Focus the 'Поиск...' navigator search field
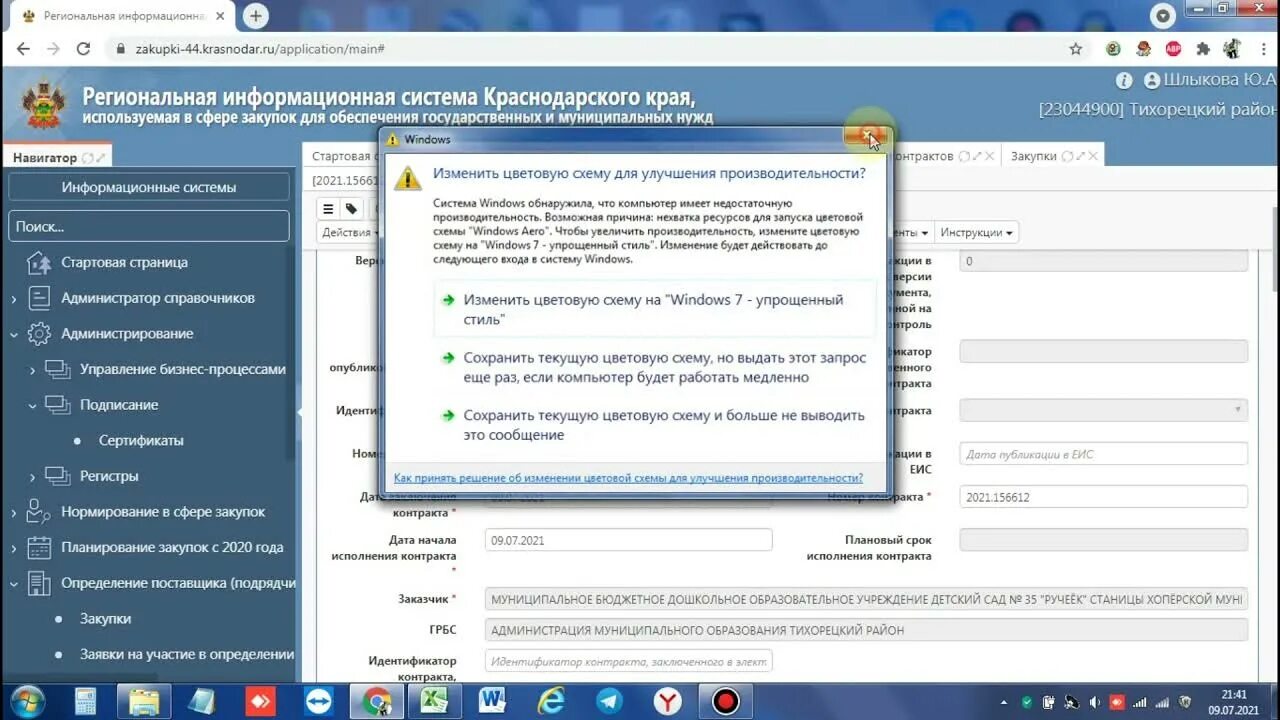 (x=149, y=226)
